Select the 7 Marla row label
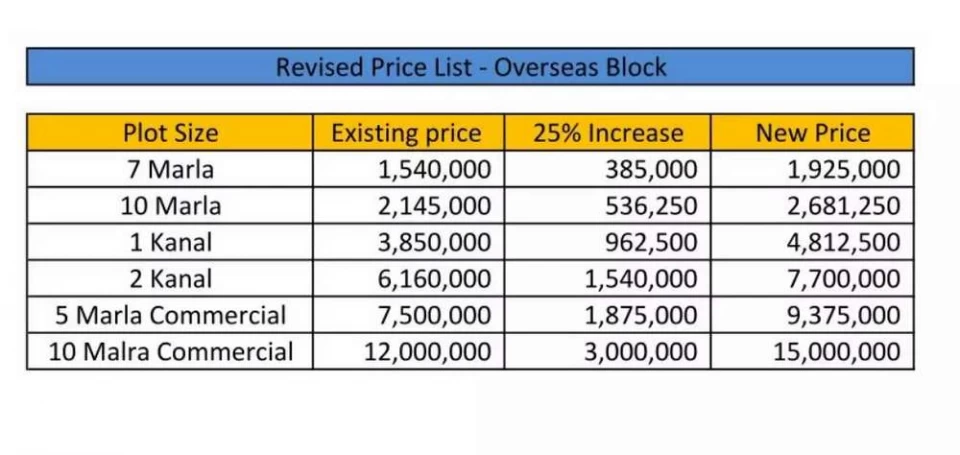Image resolution: width=960 pixels, height=455 pixels. coord(170,169)
